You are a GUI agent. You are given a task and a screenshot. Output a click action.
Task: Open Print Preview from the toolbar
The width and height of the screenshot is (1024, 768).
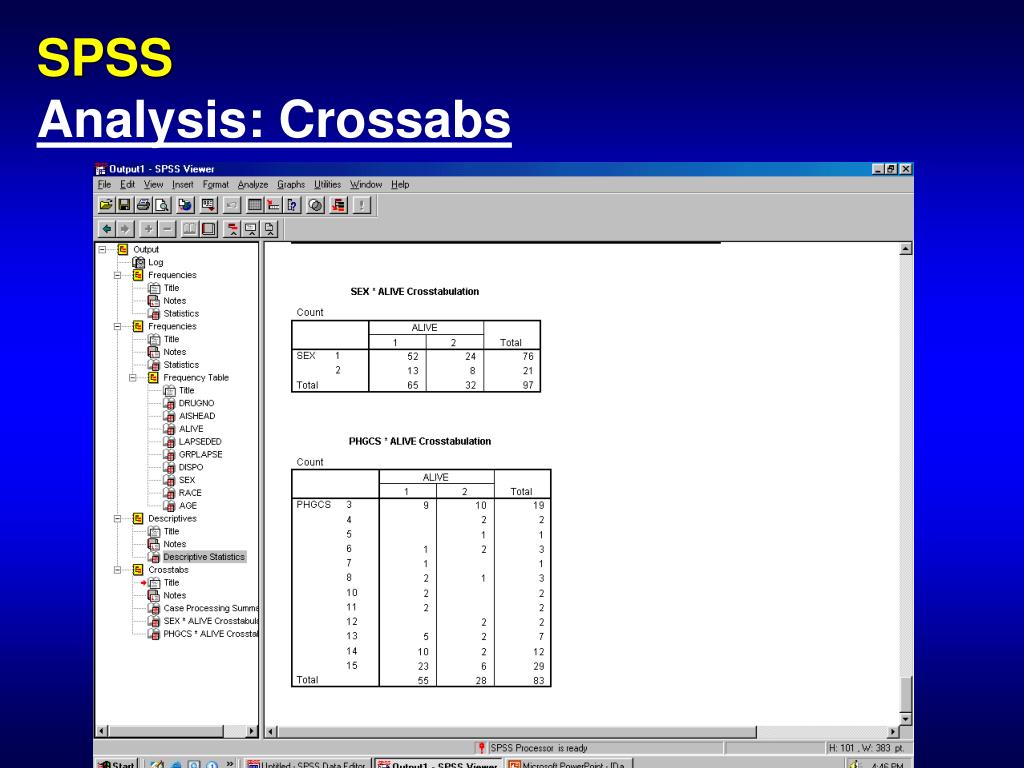click(x=162, y=205)
